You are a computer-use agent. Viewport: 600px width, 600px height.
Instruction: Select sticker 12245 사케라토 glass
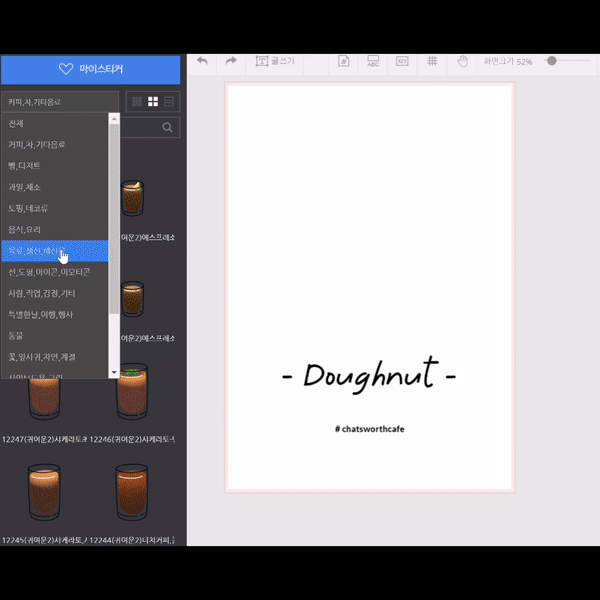pyautogui.click(x=44, y=492)
